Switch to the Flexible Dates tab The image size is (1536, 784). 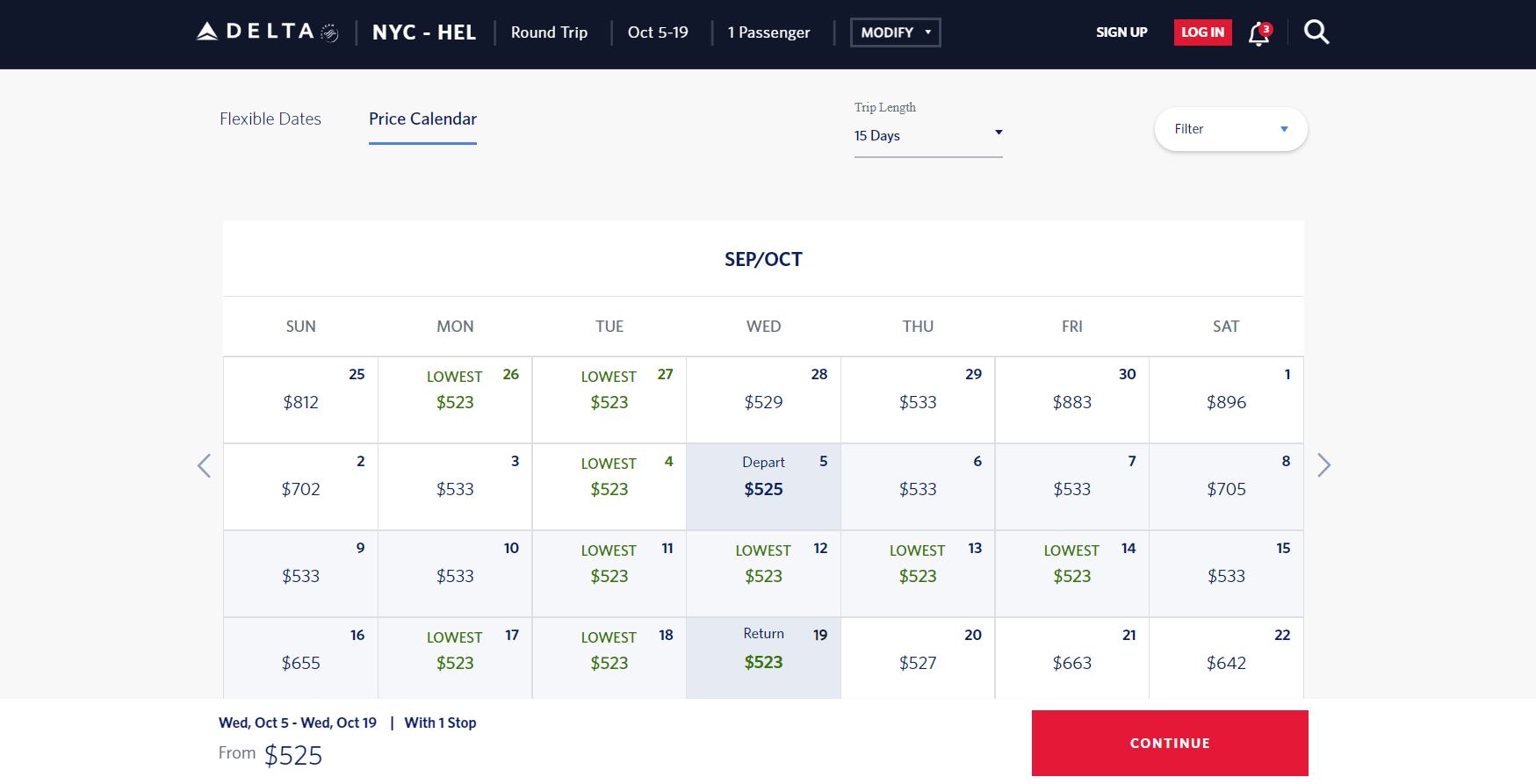click(270, 119)
